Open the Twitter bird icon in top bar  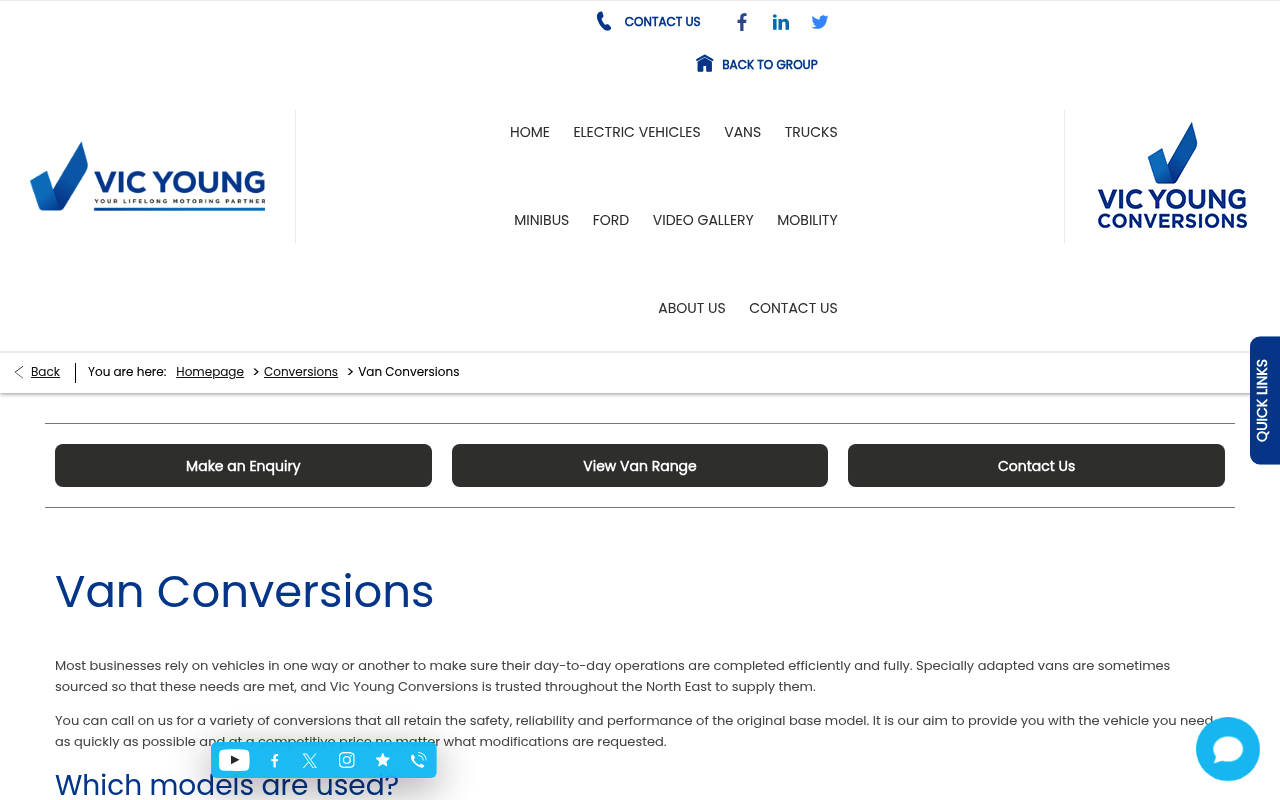[x=820, y=22]
